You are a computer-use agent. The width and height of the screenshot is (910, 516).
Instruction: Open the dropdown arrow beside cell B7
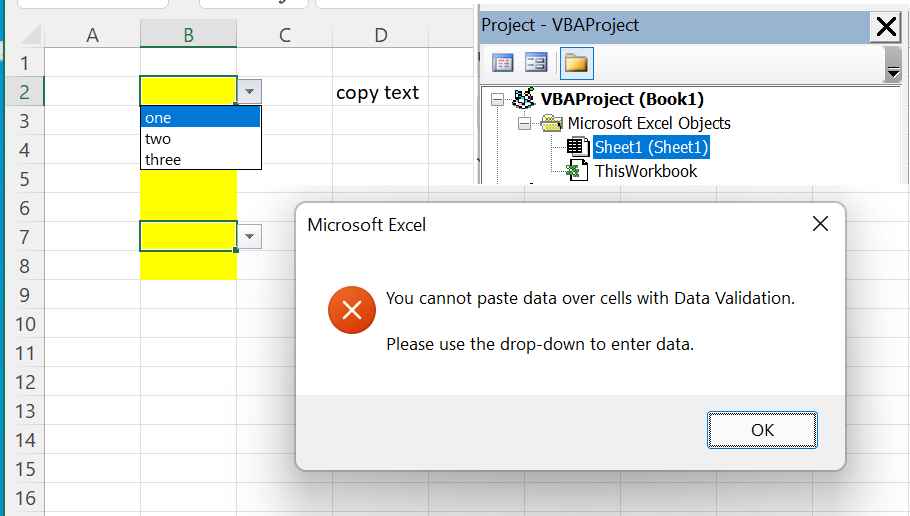tap(250, 236)
